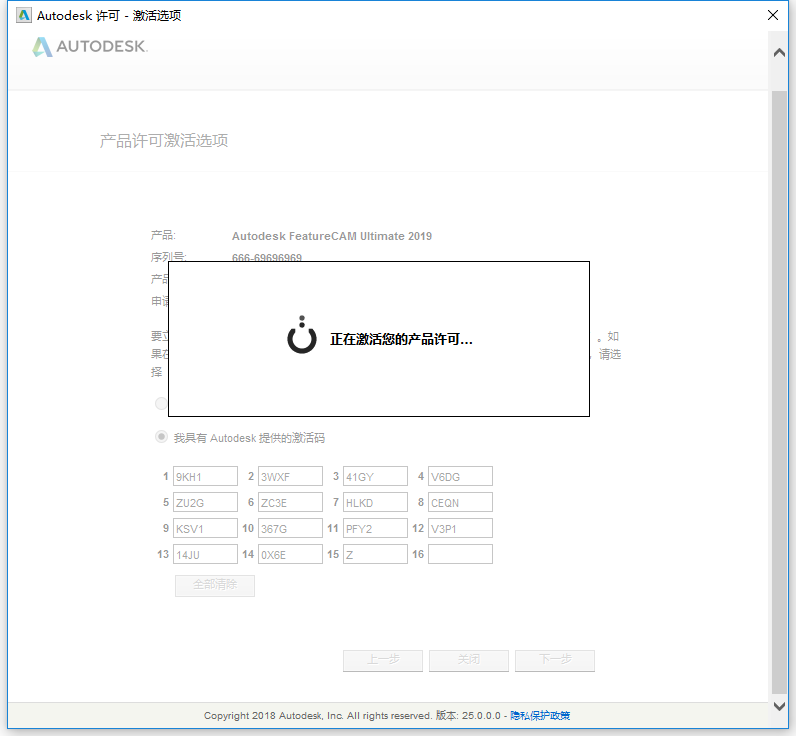The image size is (796, 736).
Task: Close the Autodesk license activation window
Action: (773, 15)
